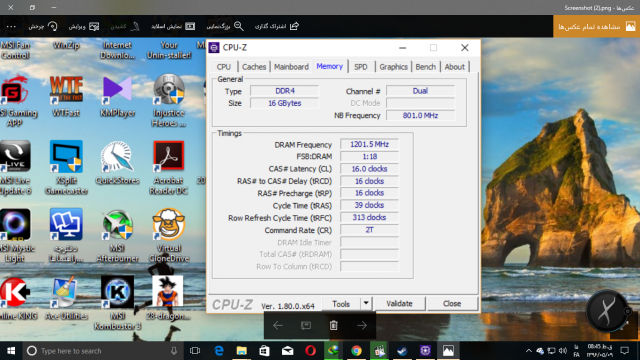Click the volume speaker tray icon
Screen dimensions: 640x360
(x=563, y=351)
